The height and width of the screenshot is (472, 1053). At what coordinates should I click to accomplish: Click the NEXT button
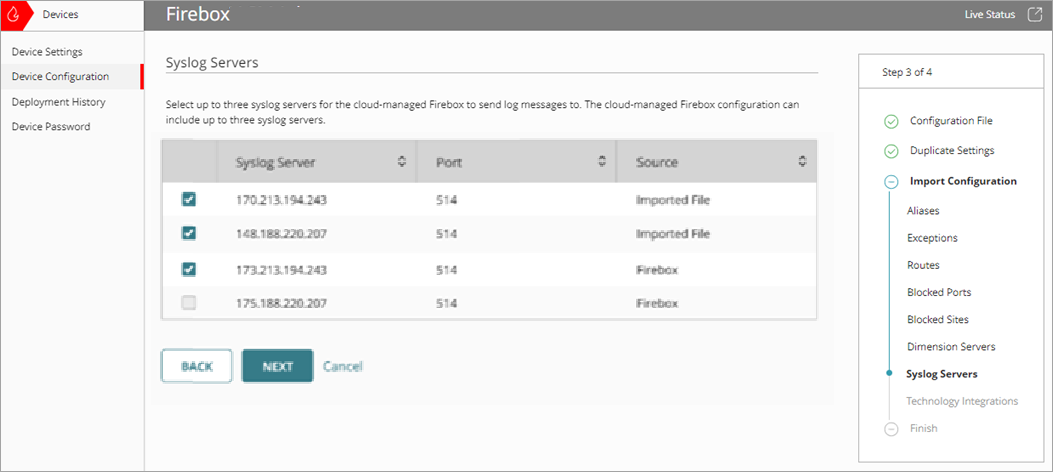click(x=277, y=367)
